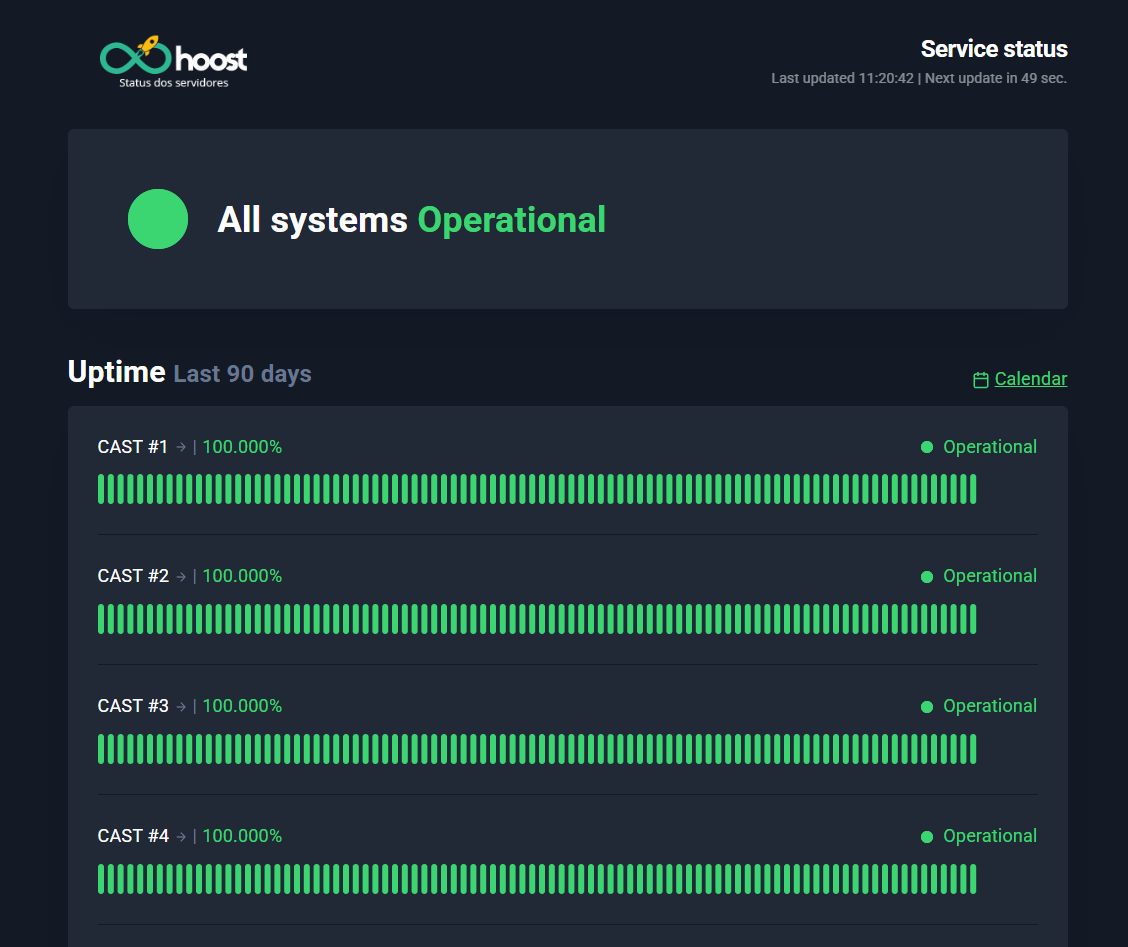Click the green dot beside CAST #3 Operational
Screen dimensions: 1128x947
click(x=927, y=707)
